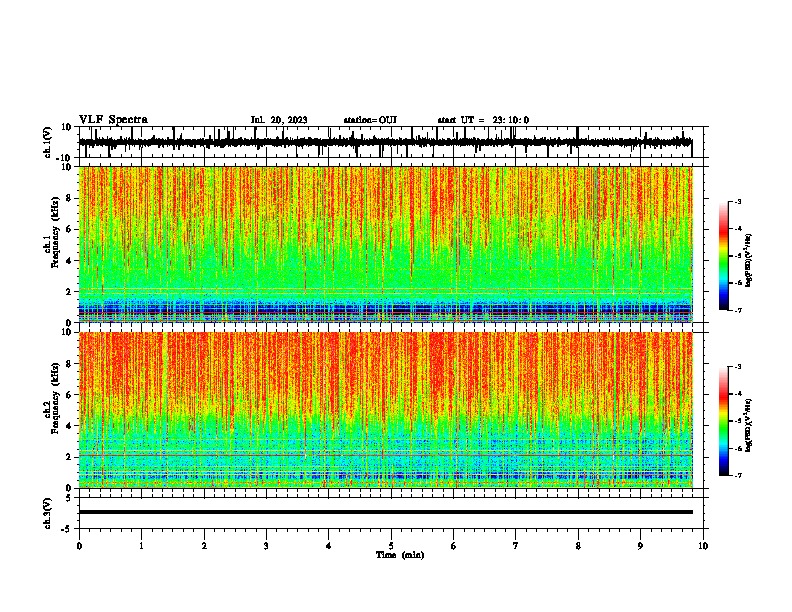Click inside the ch.1 spectrogram plot
The width and height of the screenshot is (792, 612).
385,244
